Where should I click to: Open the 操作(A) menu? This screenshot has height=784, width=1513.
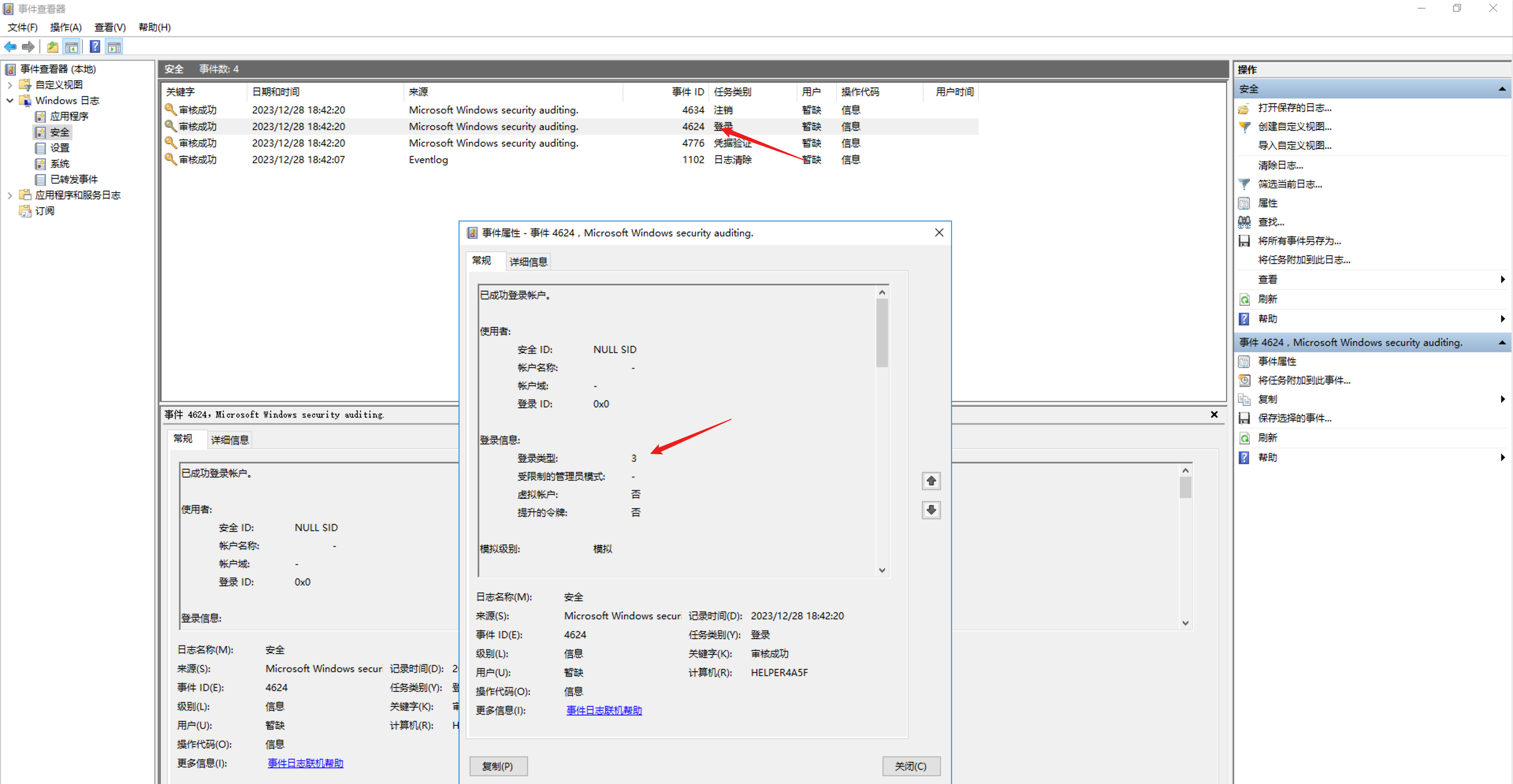pyautogui.click(x=65, y=28)
